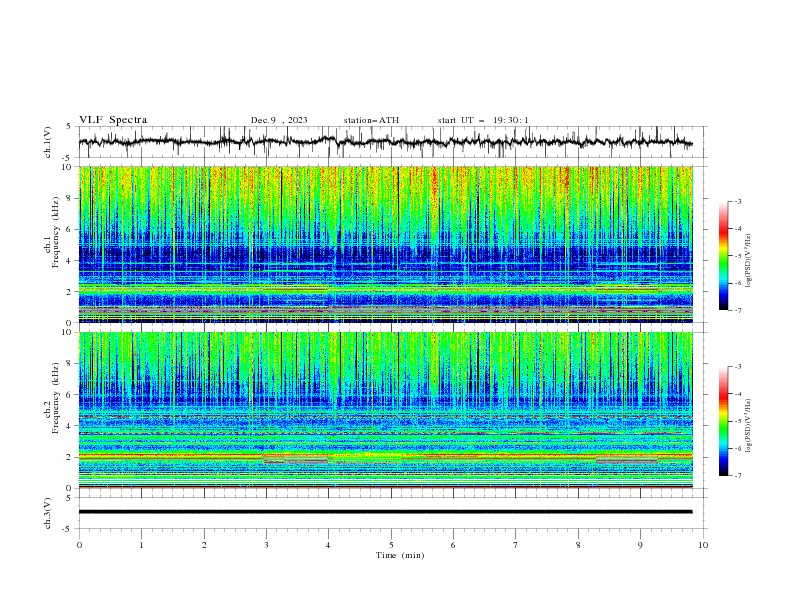Click the time axis tick label "0"

[x=79, y=545]
